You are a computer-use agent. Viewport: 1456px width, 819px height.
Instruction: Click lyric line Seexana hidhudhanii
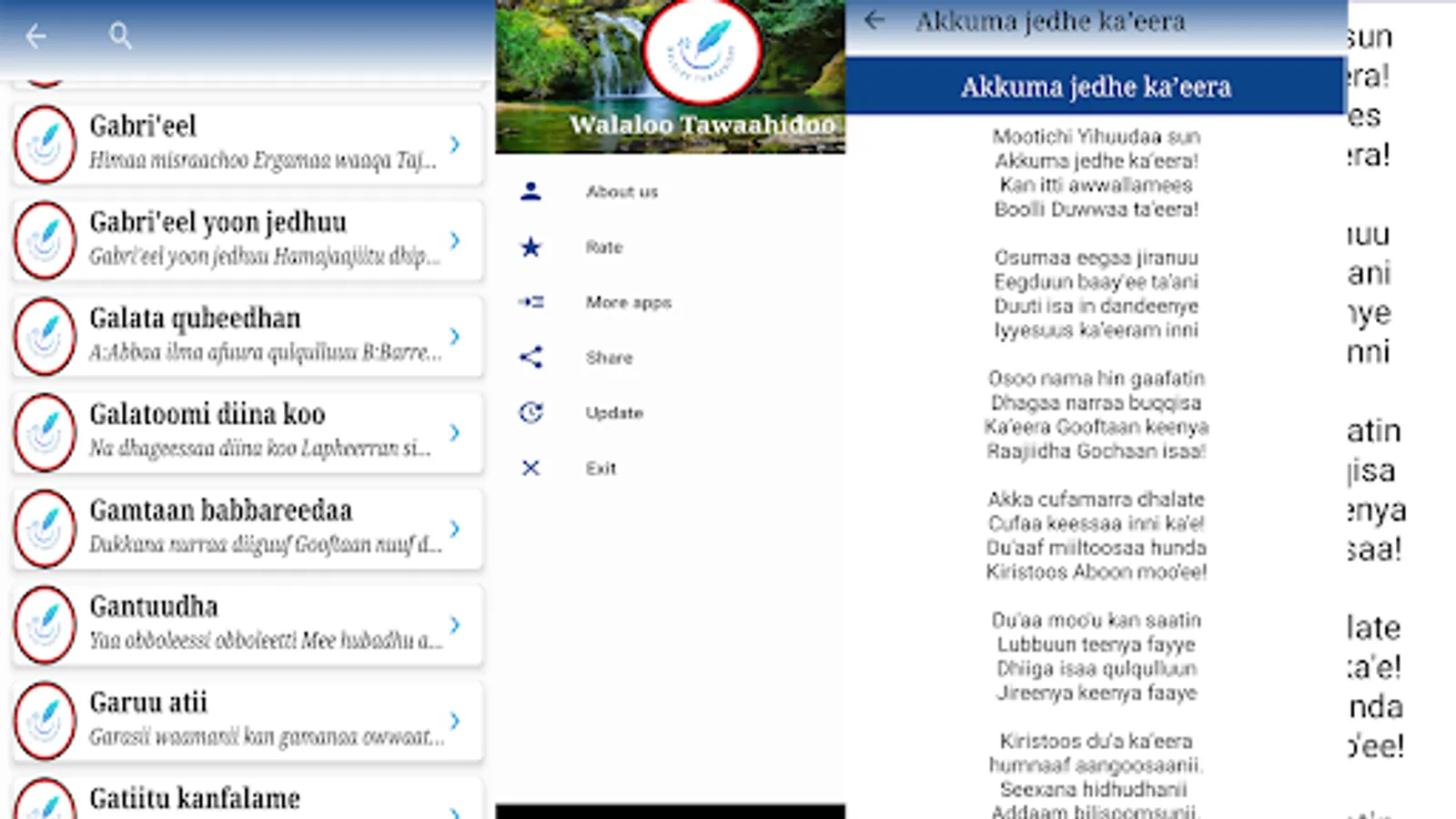(x=1094, y=790)
